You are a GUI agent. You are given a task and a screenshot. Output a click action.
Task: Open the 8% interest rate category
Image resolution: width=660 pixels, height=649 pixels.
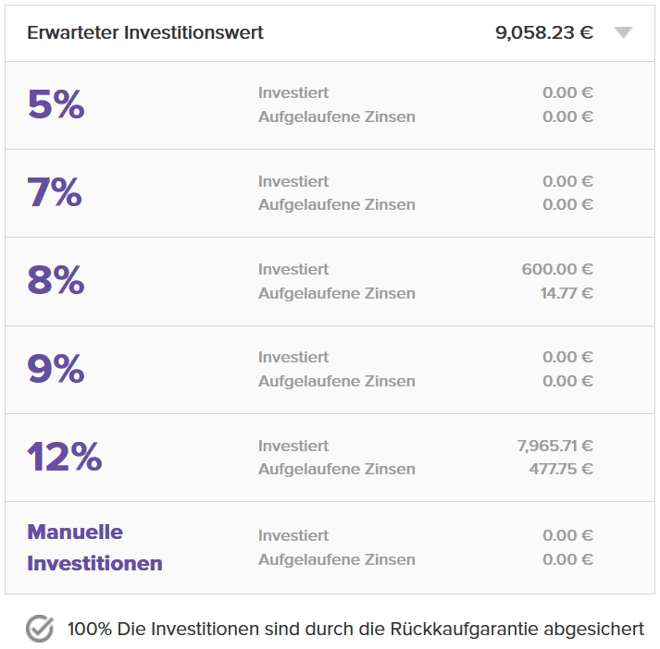(56, 281)
